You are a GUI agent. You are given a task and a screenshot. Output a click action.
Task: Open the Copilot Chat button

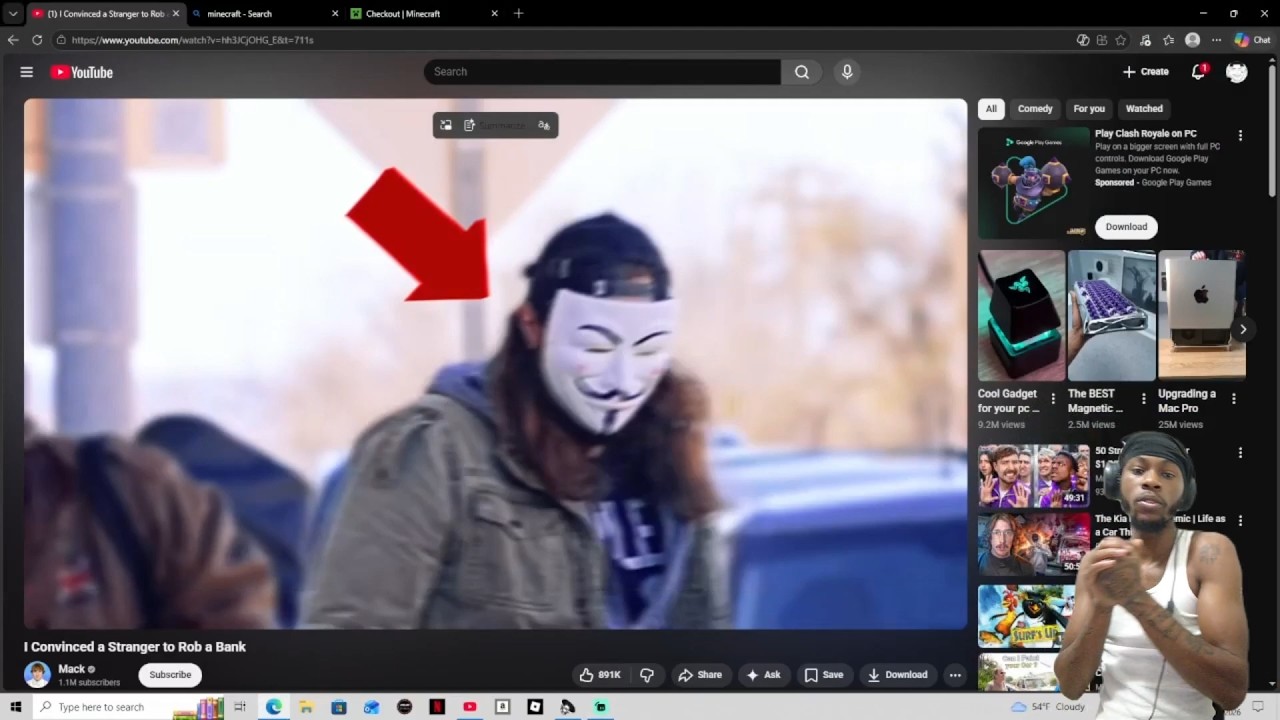(1252, 40)
